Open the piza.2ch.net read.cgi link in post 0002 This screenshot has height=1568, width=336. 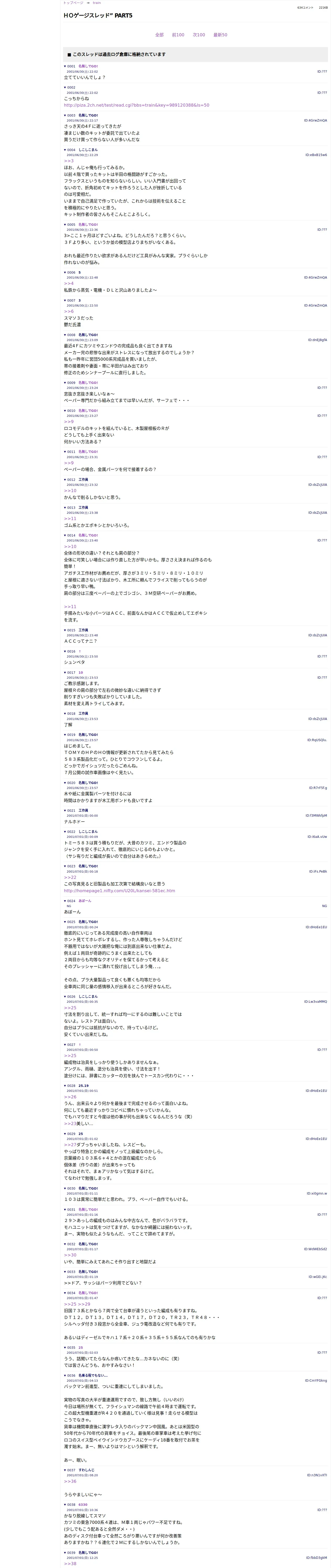(x=137, y=105)
